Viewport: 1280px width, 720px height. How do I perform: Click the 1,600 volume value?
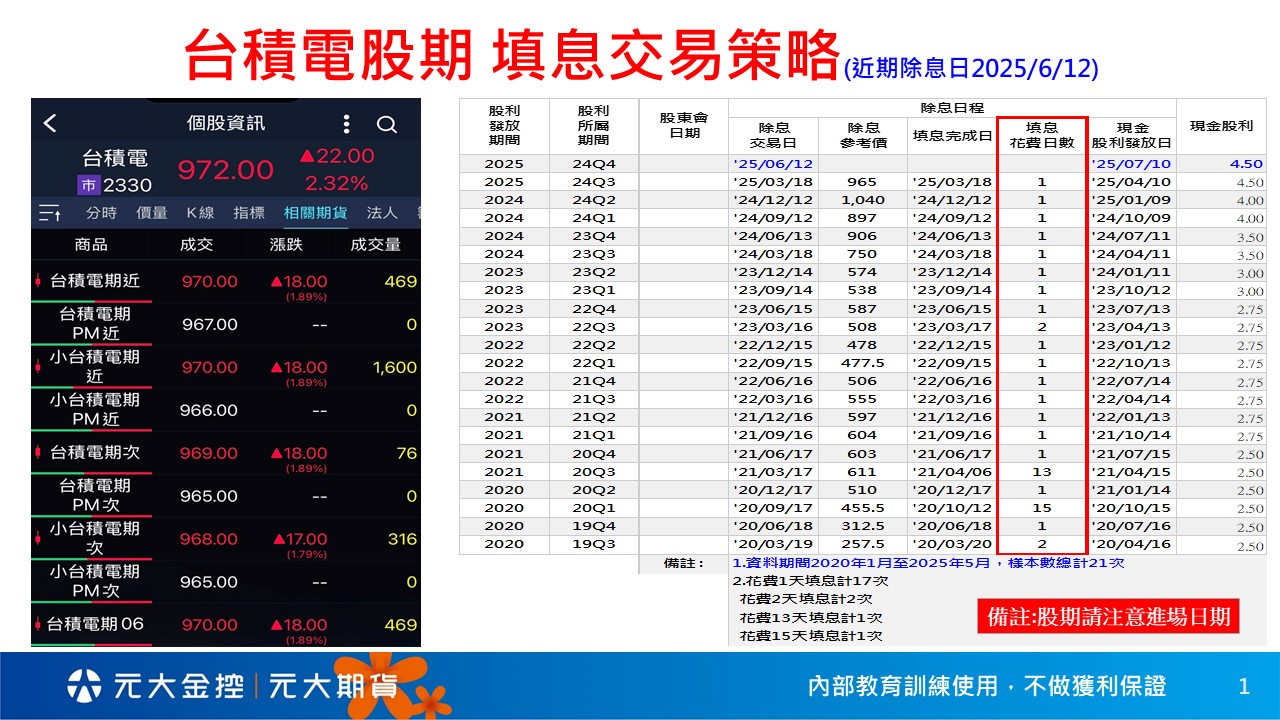pyautogui.click(x=394, y=367)
